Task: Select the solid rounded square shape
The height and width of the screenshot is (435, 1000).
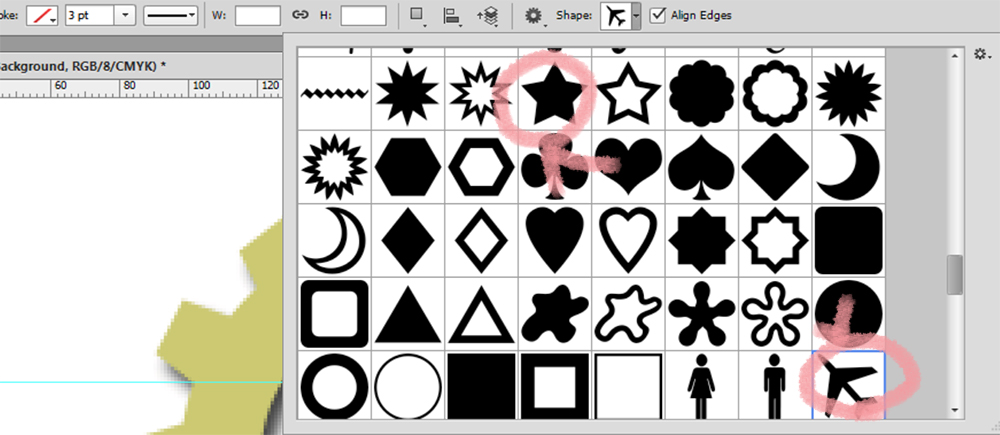Action: click(x=848, y=240)
